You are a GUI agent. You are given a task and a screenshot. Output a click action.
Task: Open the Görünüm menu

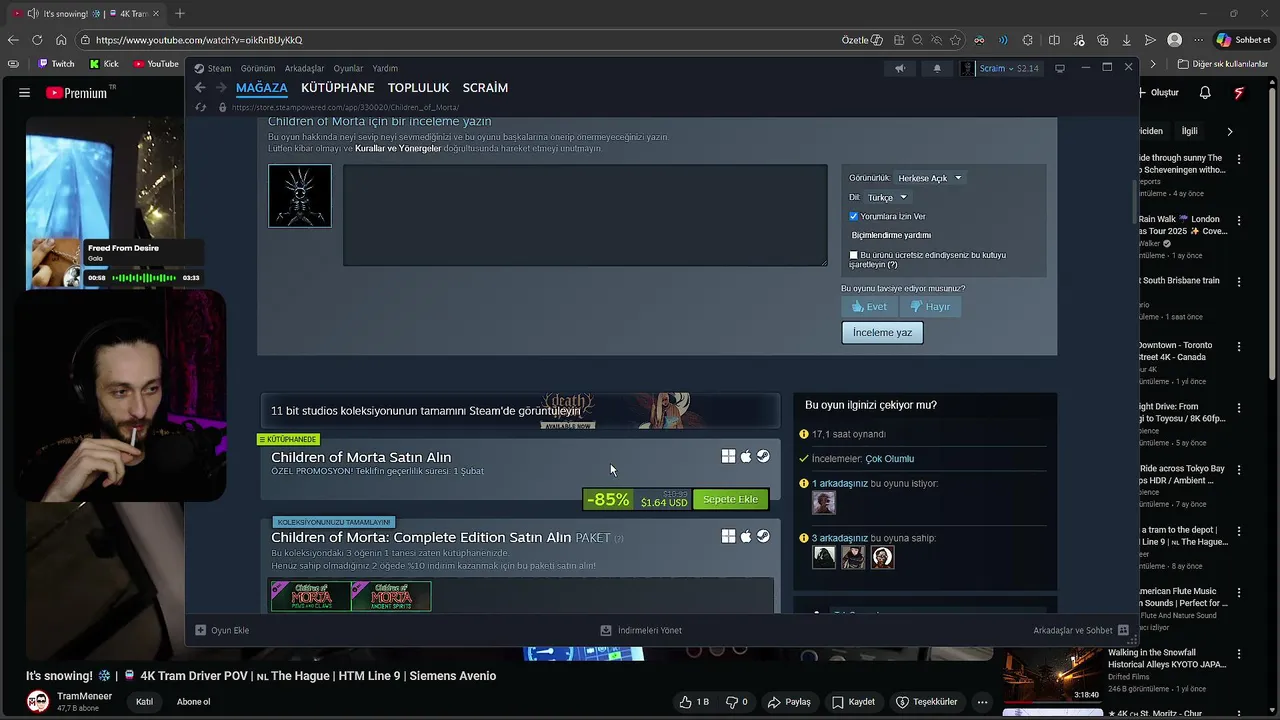pyautogui.click(x=257, y=69)
